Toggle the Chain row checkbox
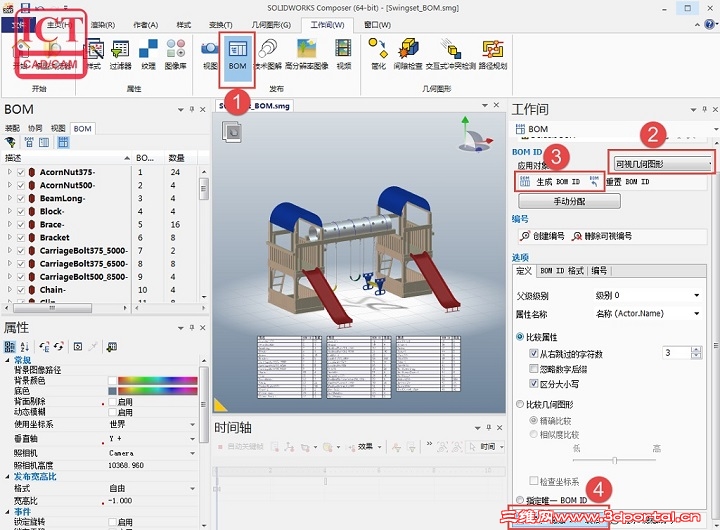Viewport: 720px width, 530px height. 21,290
